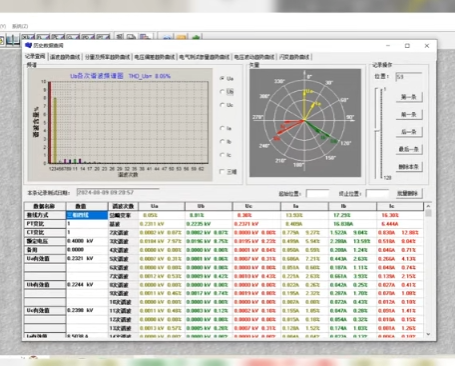This screenshot has width=455, height=366.
Task: Click the 额定电压 row label
Action: [x=45, y=241]
